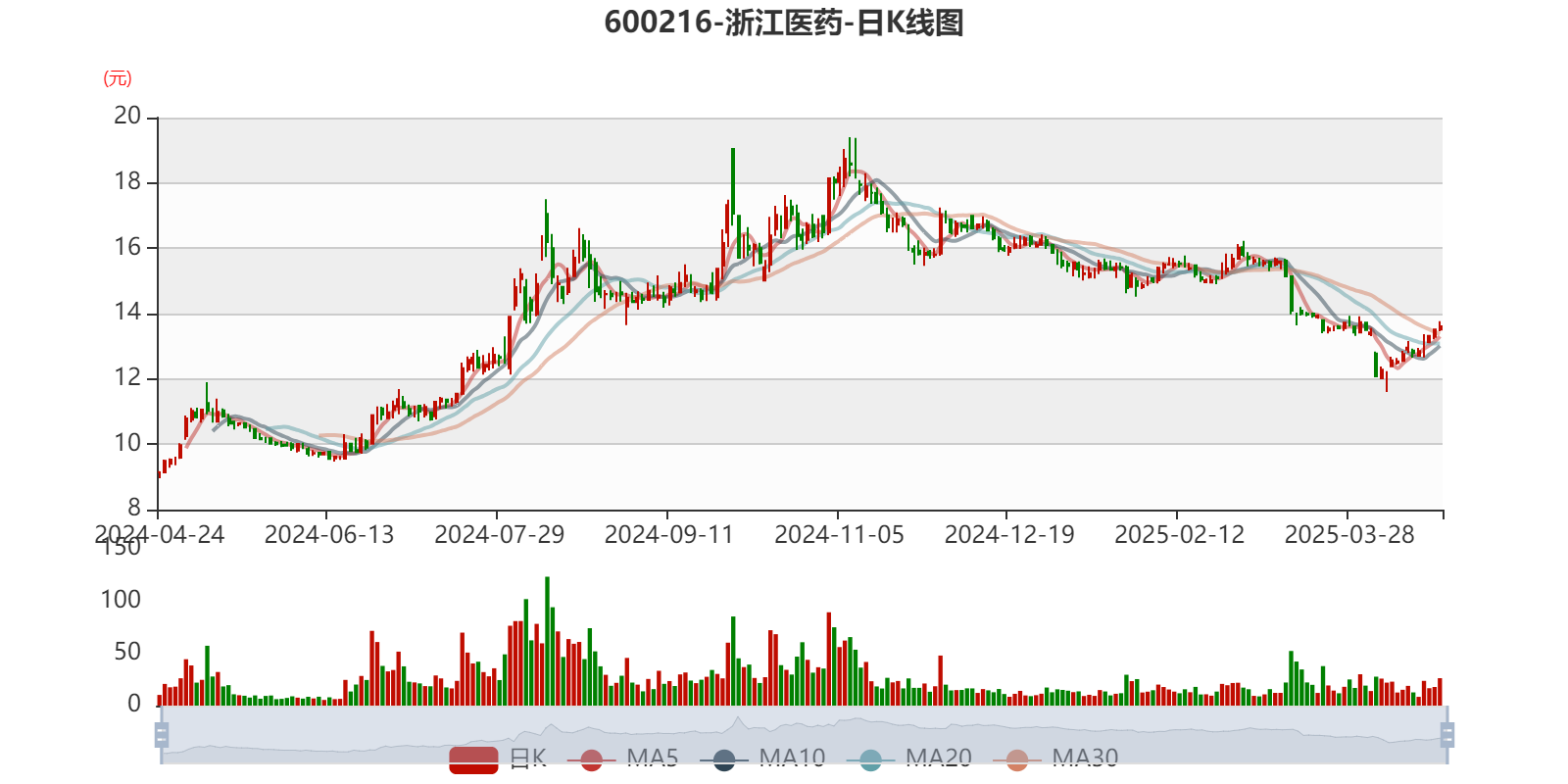Click the 2025-03-28 date label
Viewport: 1568px width, 784px height.
[x=1349, y=535]
